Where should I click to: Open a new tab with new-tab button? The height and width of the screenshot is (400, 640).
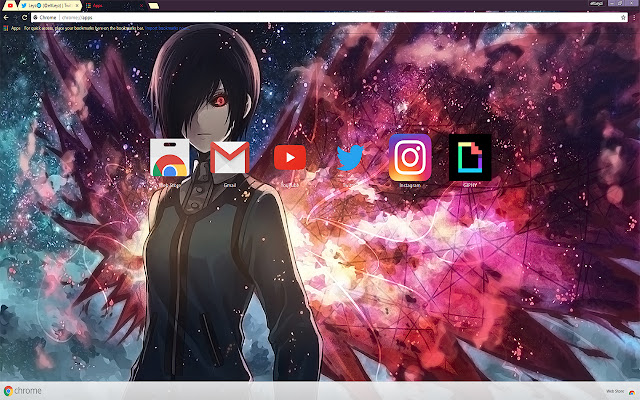point(153,5)
